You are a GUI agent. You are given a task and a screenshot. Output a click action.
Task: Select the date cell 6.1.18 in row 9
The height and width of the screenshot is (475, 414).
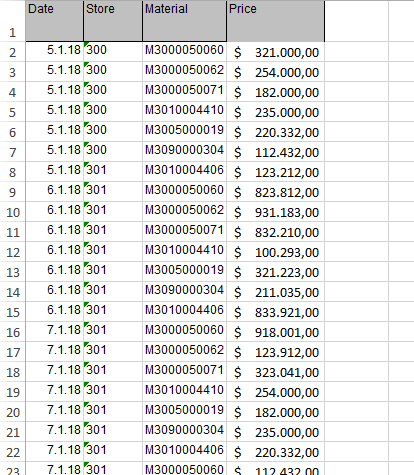[54, 192]
